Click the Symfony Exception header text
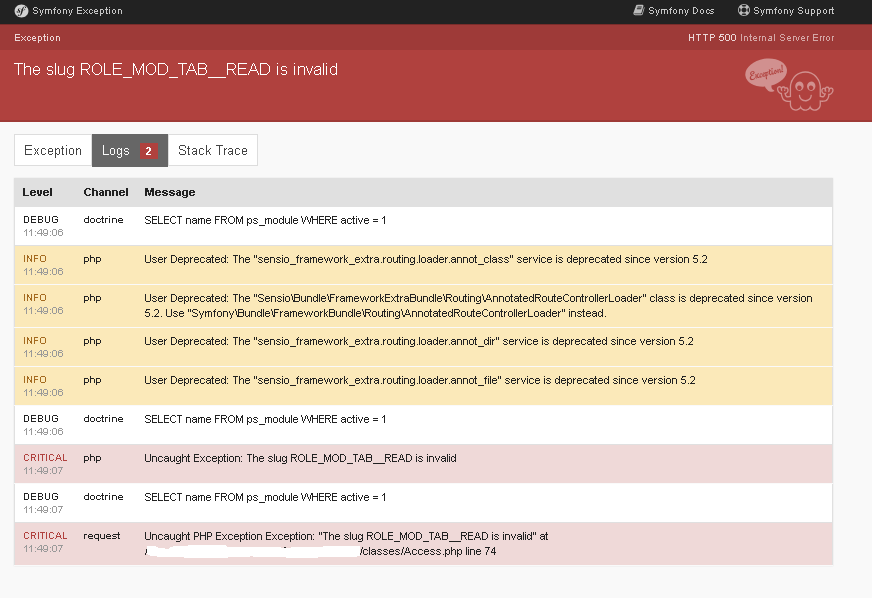 click(77, 11)
